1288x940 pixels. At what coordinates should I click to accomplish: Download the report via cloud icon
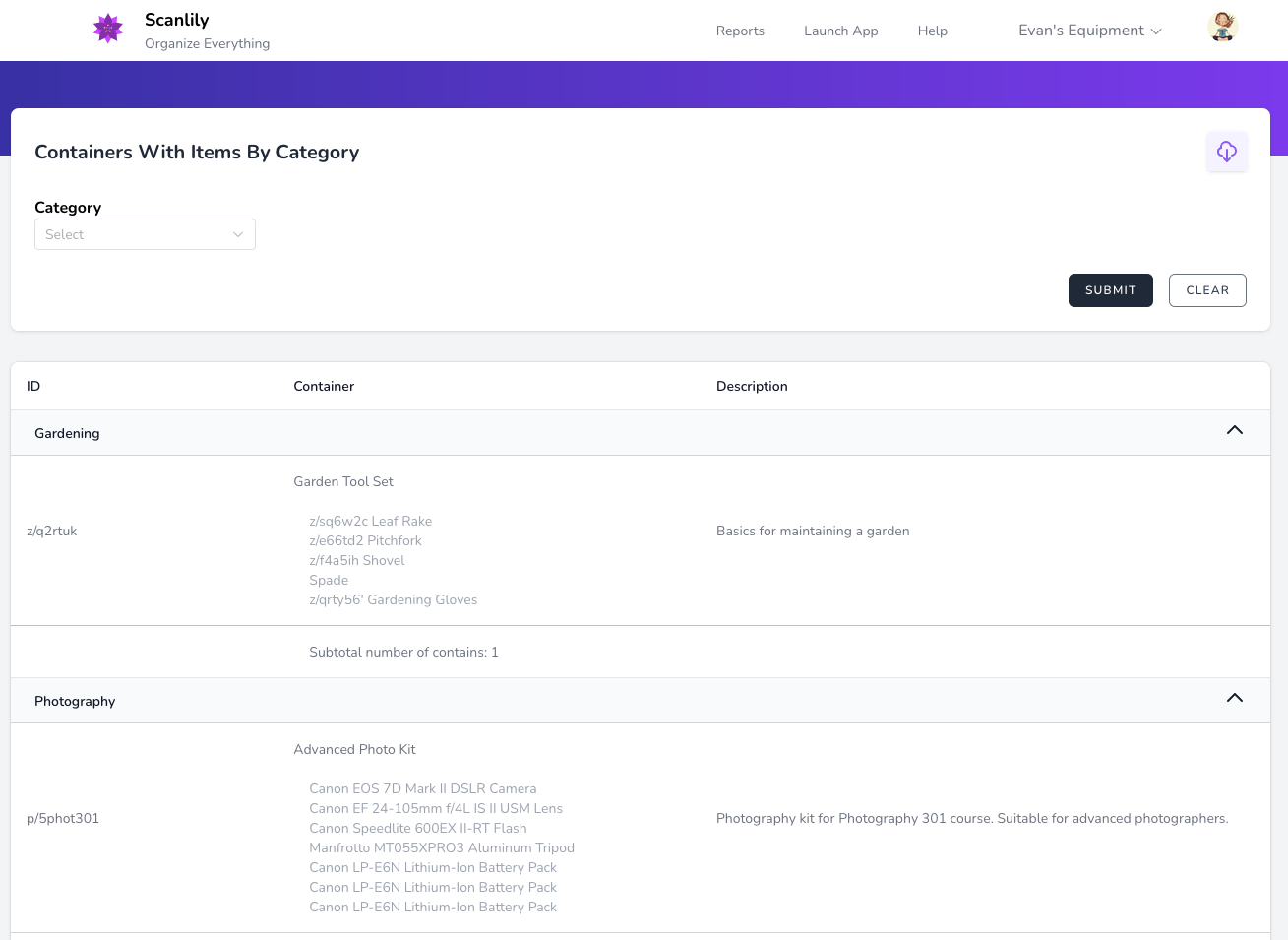1226,152
